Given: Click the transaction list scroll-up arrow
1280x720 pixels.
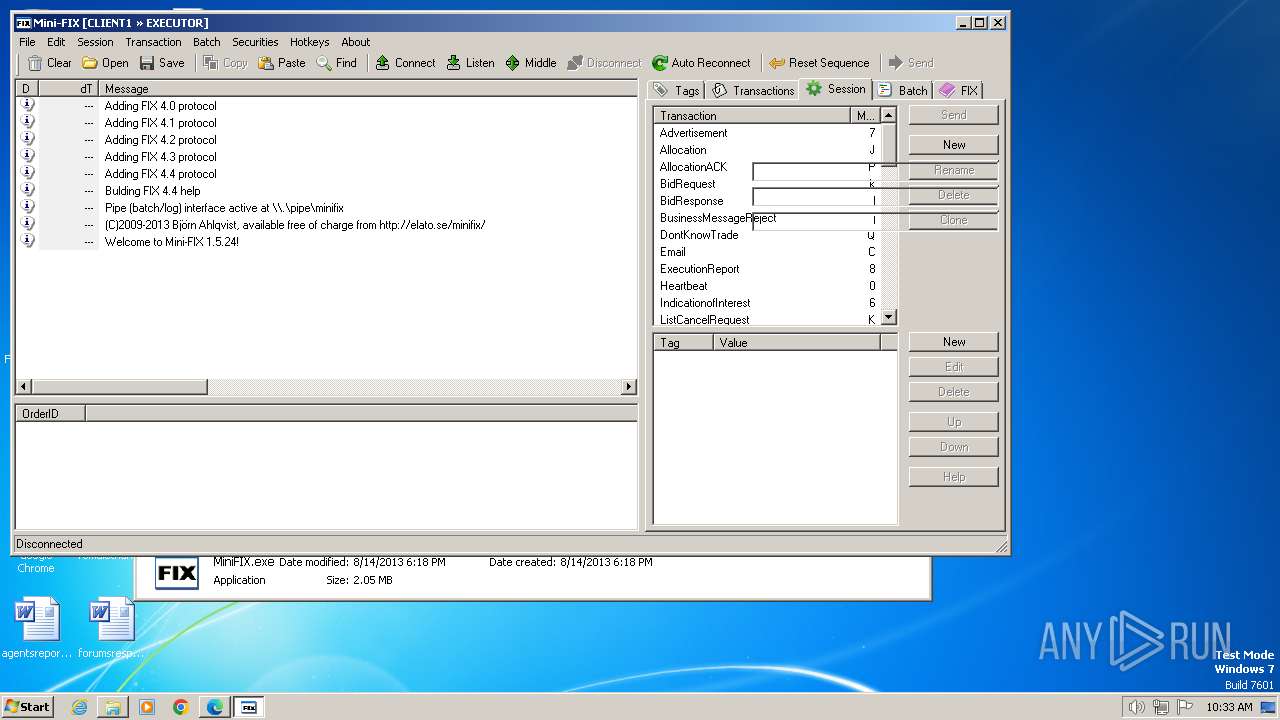Looking at the screenshot, I should pyautogui.click(x=889, y=116).
